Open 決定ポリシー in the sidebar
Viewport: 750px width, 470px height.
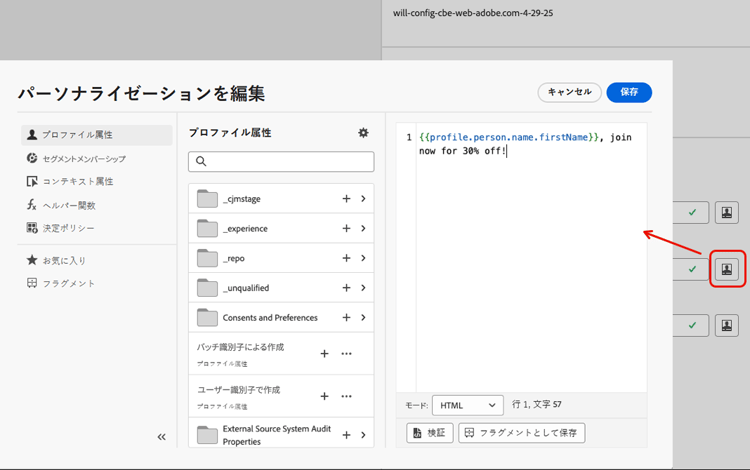[x=69, y=228]
